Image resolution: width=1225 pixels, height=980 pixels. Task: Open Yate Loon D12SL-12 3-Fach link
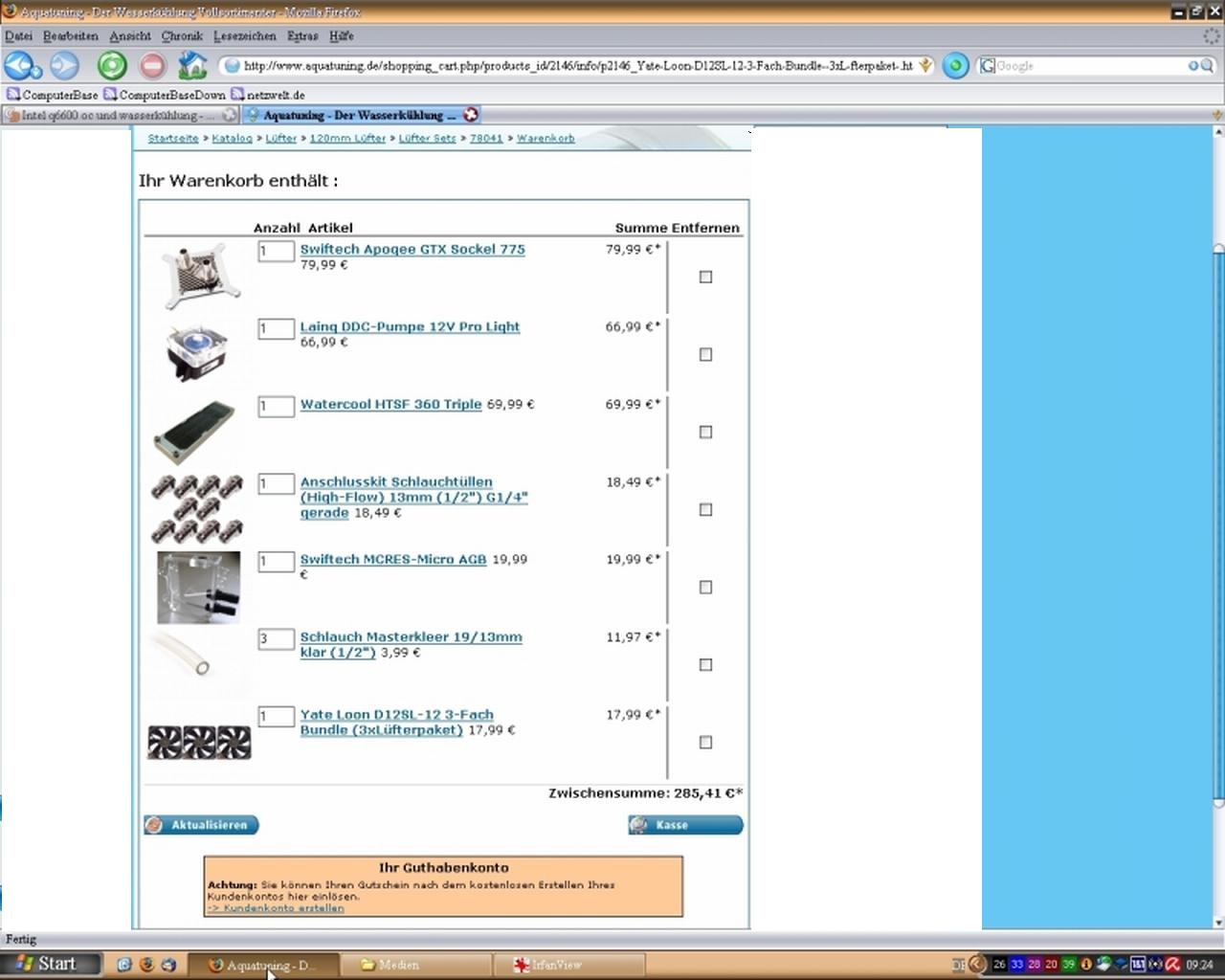coord(396,722)
